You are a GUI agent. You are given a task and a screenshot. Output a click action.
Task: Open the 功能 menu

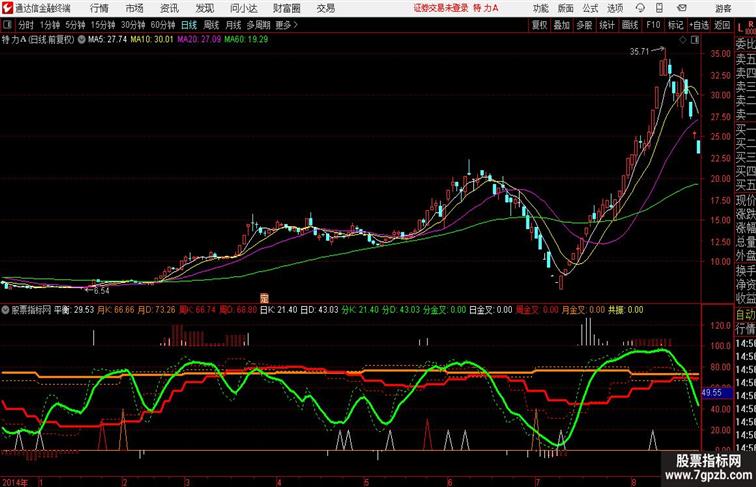pos(540,8)
